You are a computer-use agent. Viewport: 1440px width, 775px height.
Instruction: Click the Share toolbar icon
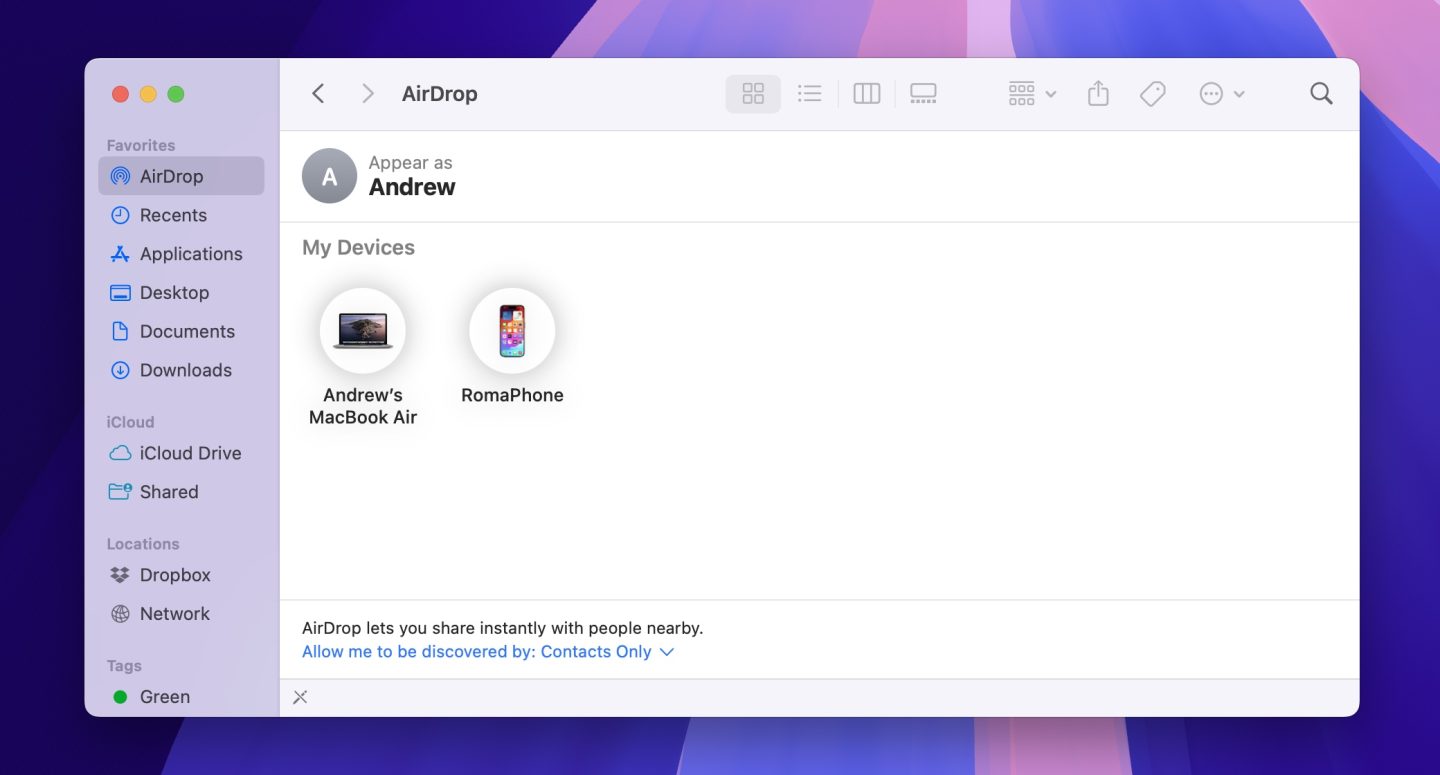(1098, 94)
